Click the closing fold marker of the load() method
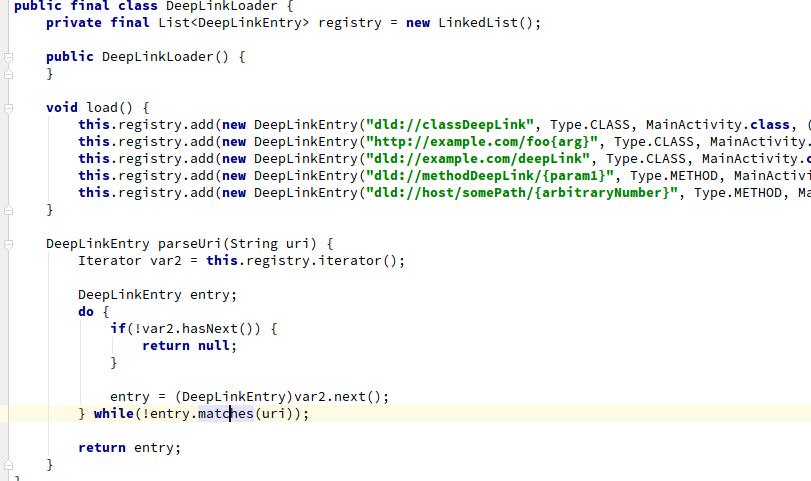 point(8,210)
